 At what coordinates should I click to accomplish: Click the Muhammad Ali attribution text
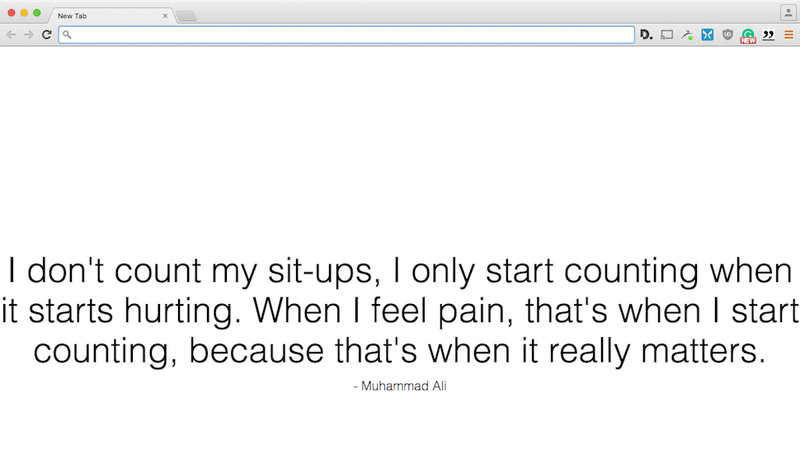tap(400, 386)
